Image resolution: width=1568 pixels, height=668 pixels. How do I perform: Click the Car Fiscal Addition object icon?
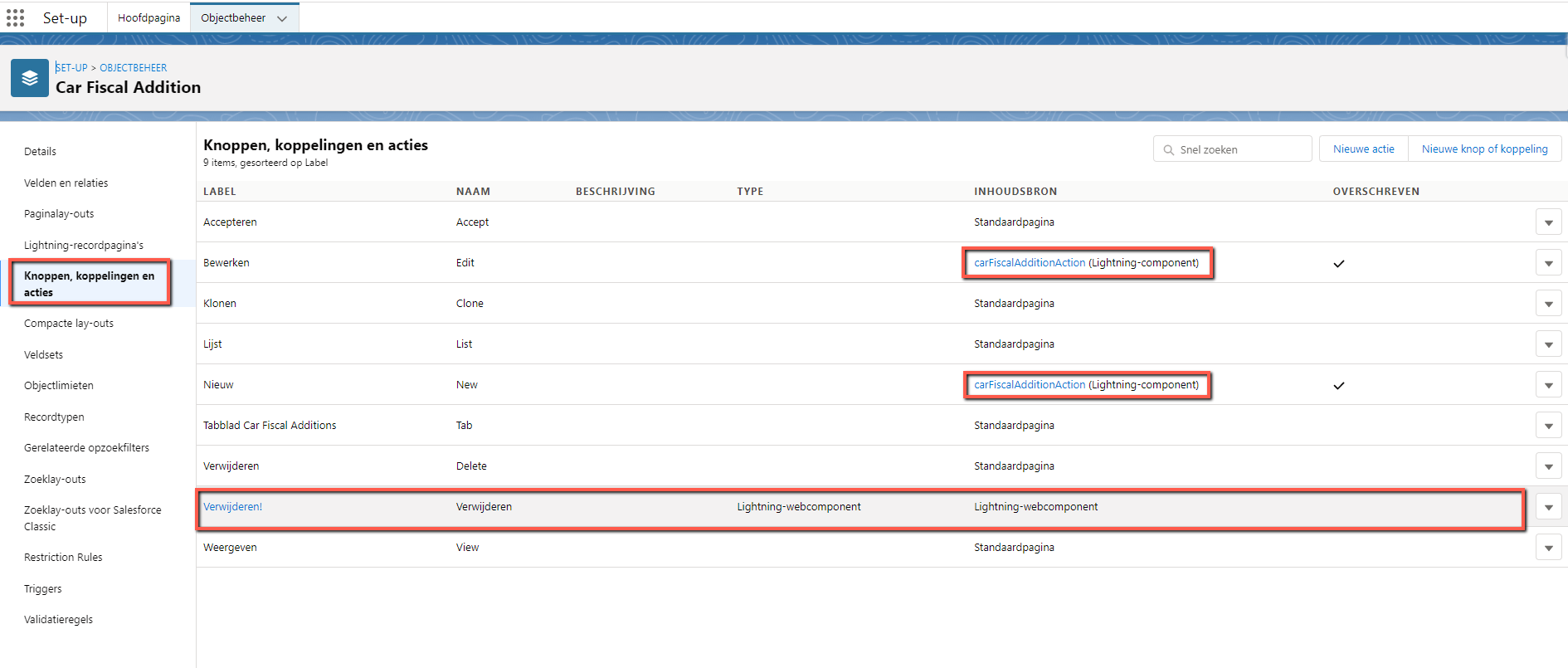(30, 78)
